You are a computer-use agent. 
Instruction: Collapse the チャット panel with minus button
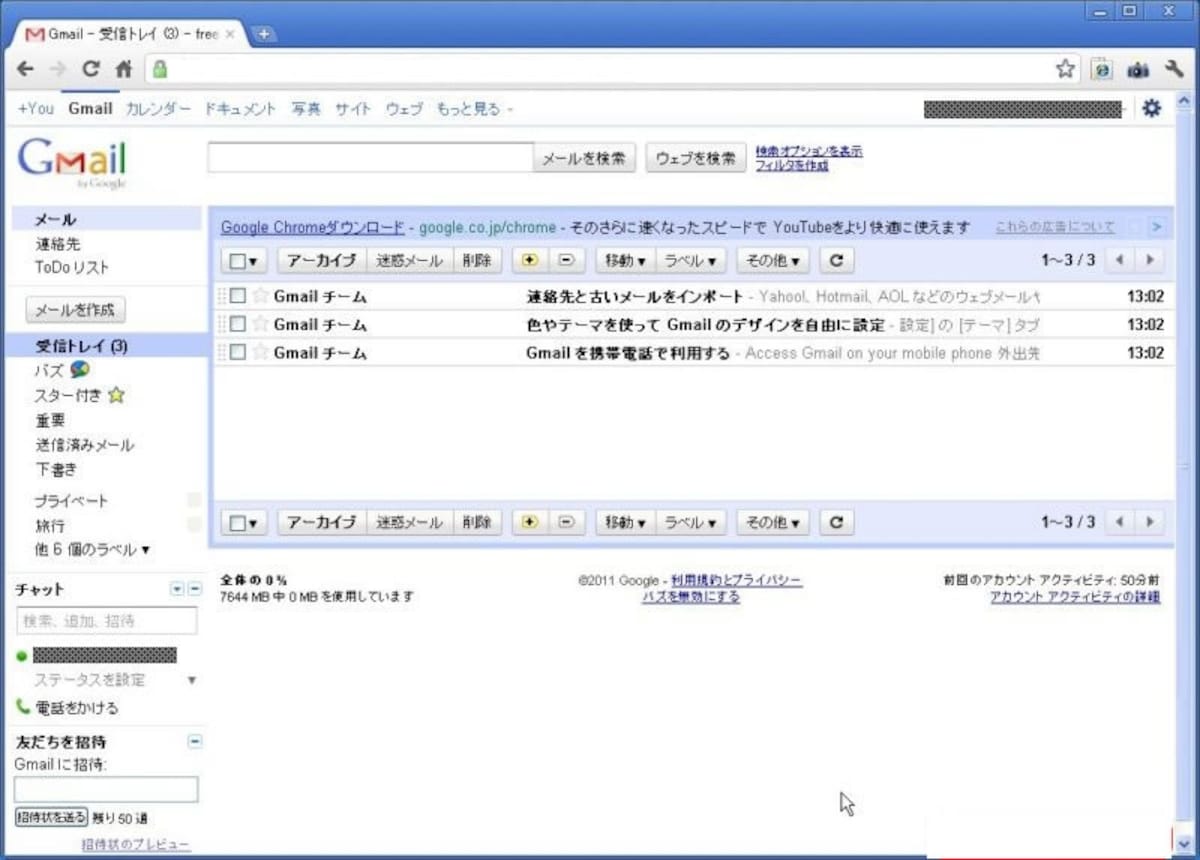(195, 589)
